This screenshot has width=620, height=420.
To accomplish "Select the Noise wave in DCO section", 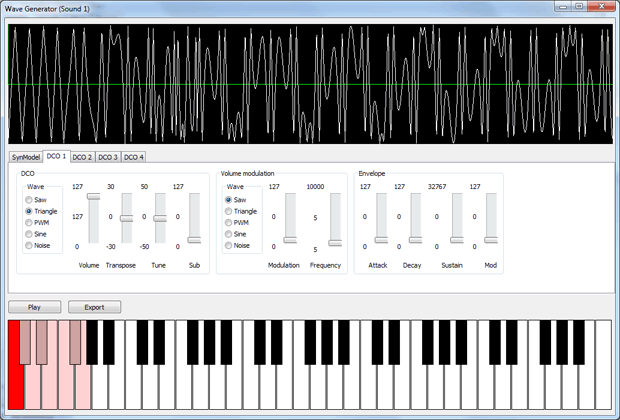I will click(30, 245).
